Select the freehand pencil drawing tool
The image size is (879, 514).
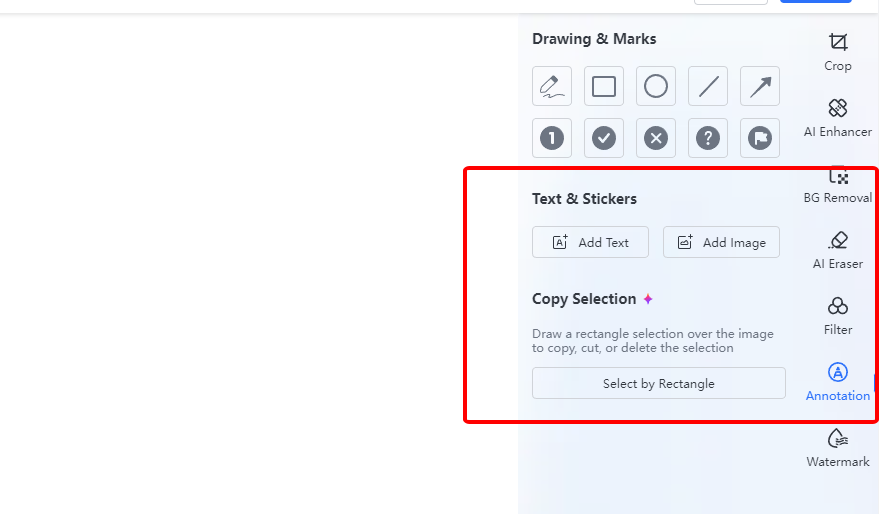(x=552, y=86)
